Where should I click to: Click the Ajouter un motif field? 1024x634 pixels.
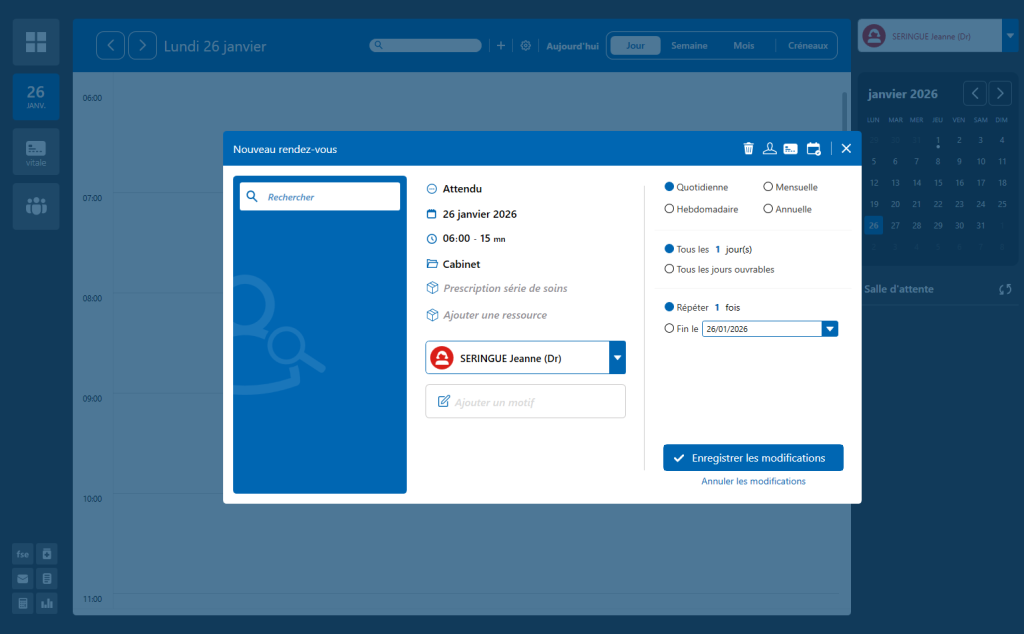click(x=525, y=402)
